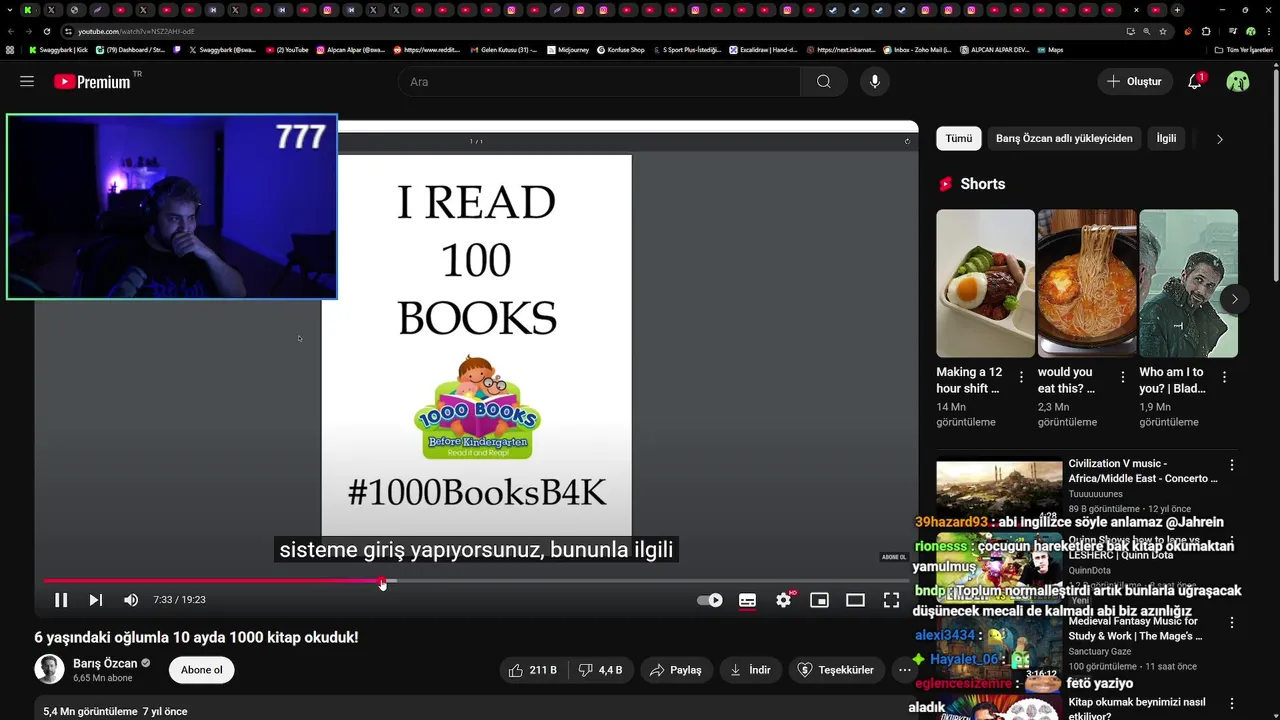Subscribe using the Abone ol button
The height and width of the screenshot is (720, 1280).
(x=202, y=670)
